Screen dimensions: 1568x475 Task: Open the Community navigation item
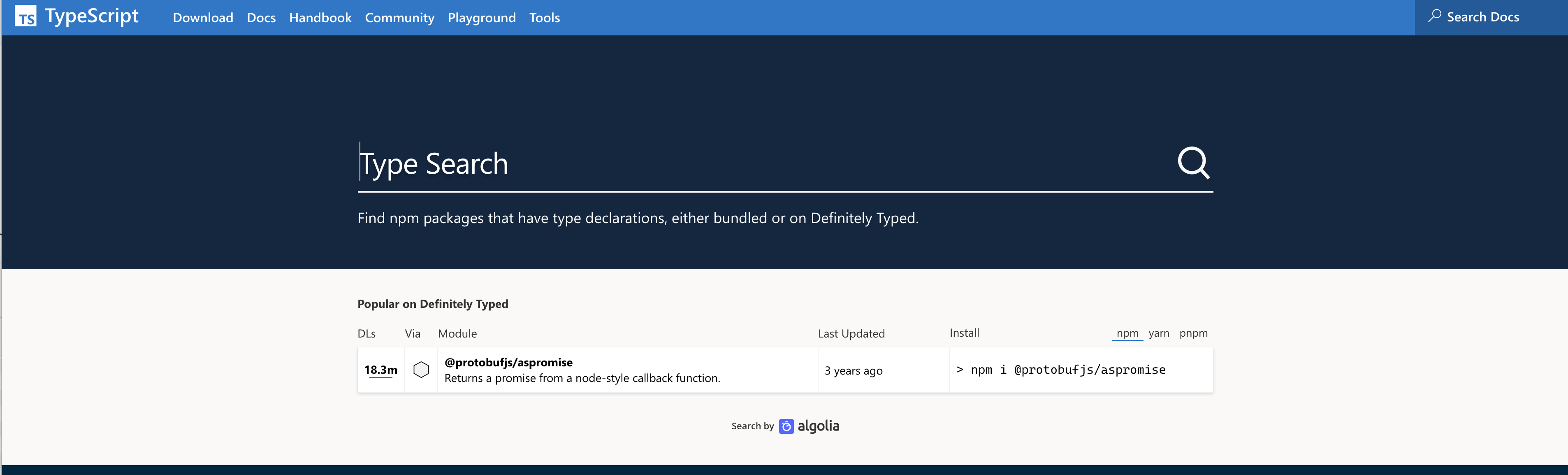399,18
